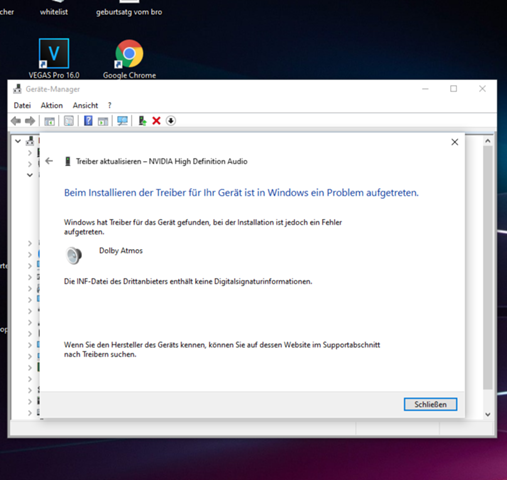The height and width of the screenshot is (480, 507).
Task: Click the blue heading about Problem aufgetreten
Action: [x=241, y=193]
